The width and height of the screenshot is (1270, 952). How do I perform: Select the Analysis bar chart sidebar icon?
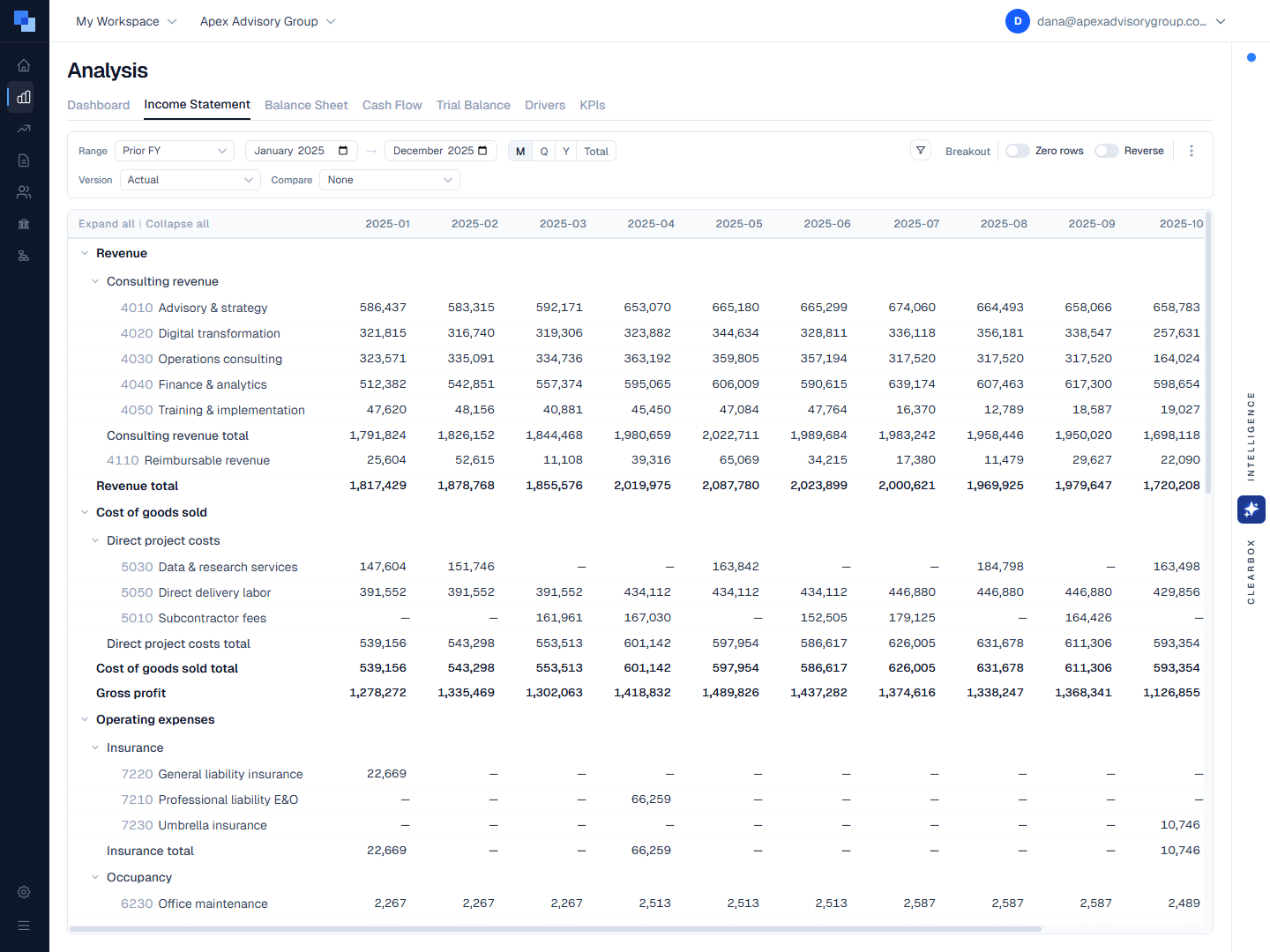pyautogui.click(x=24, y=97)
